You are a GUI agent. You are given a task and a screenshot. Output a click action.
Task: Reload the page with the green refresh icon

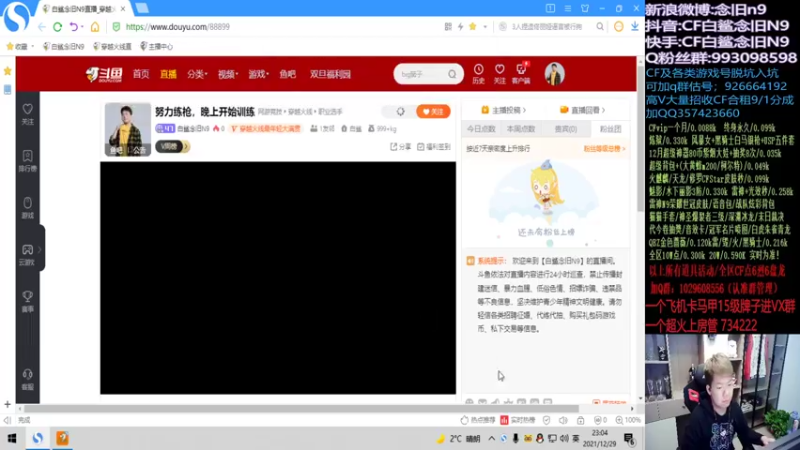pyautogui.click(x=58, y=27)
